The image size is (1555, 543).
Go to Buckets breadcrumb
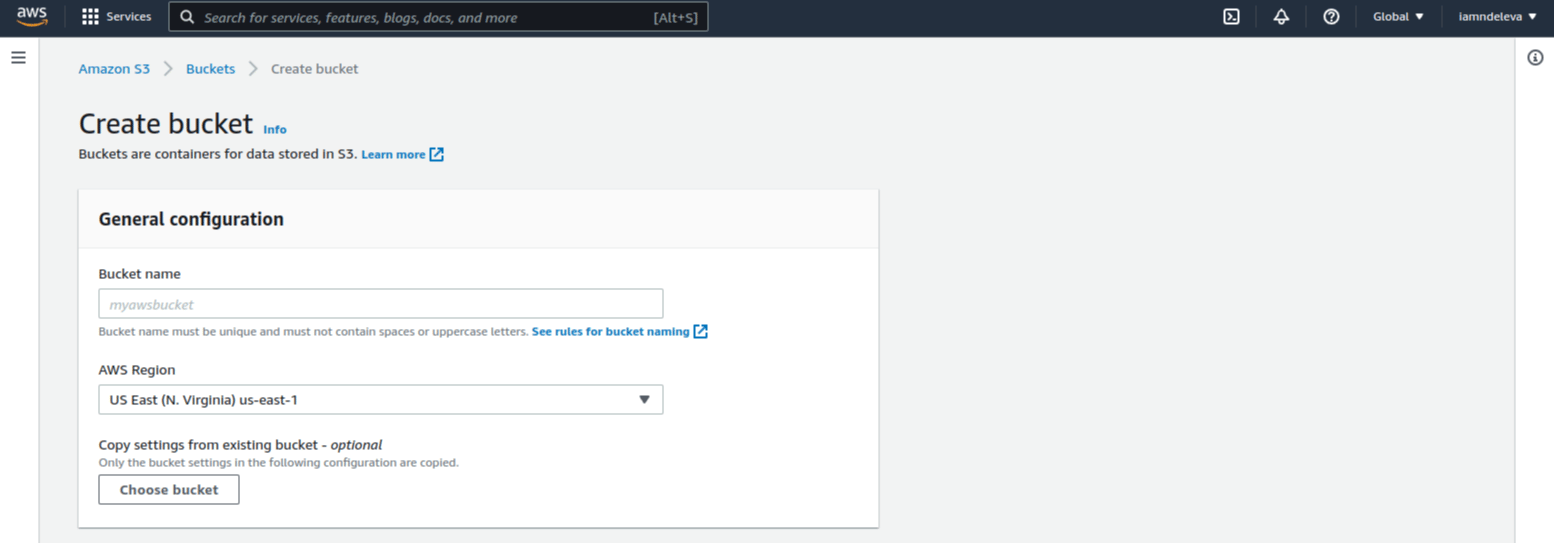210,69
